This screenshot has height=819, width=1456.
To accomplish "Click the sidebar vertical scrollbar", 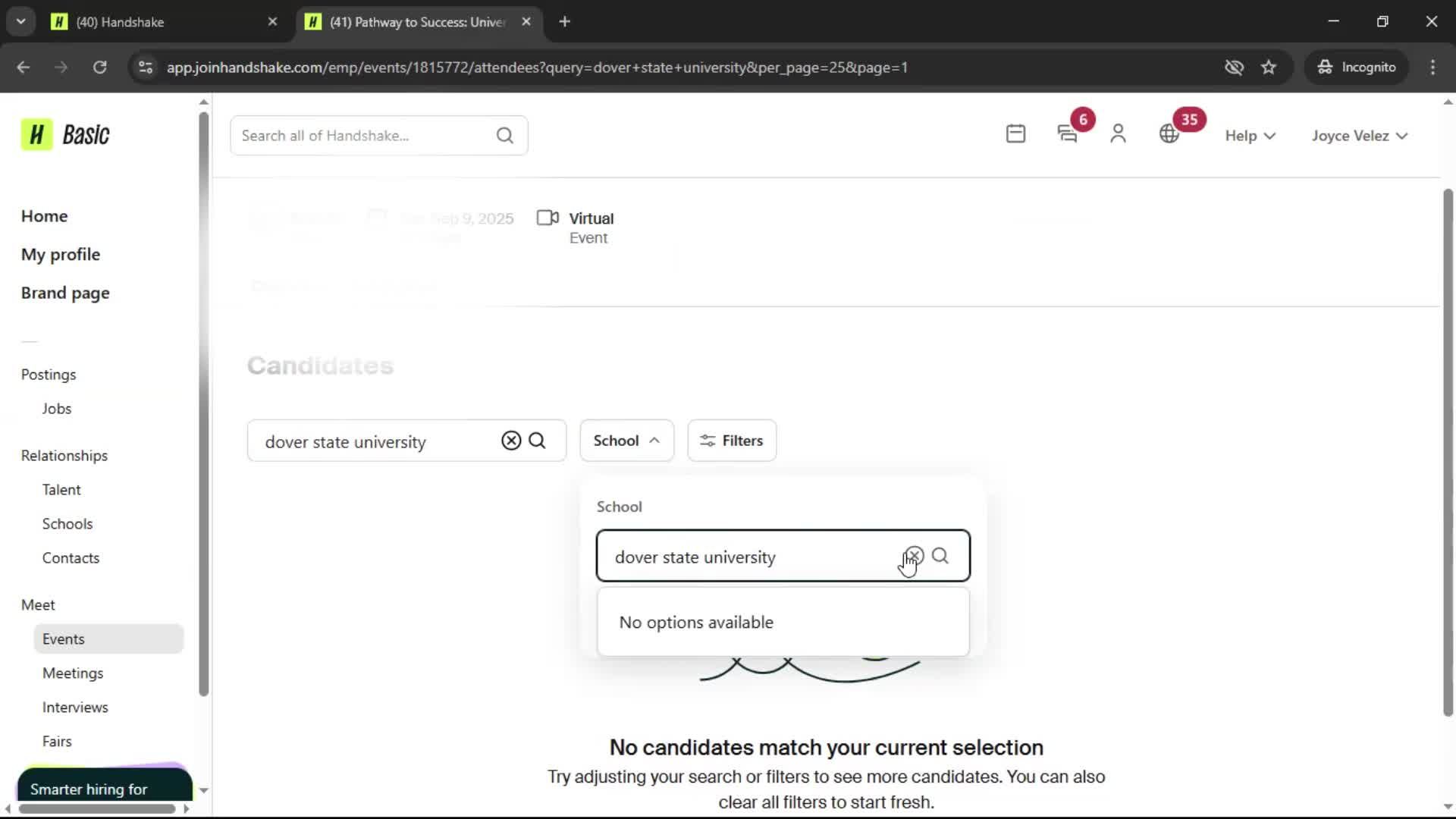I will (203, 403).
